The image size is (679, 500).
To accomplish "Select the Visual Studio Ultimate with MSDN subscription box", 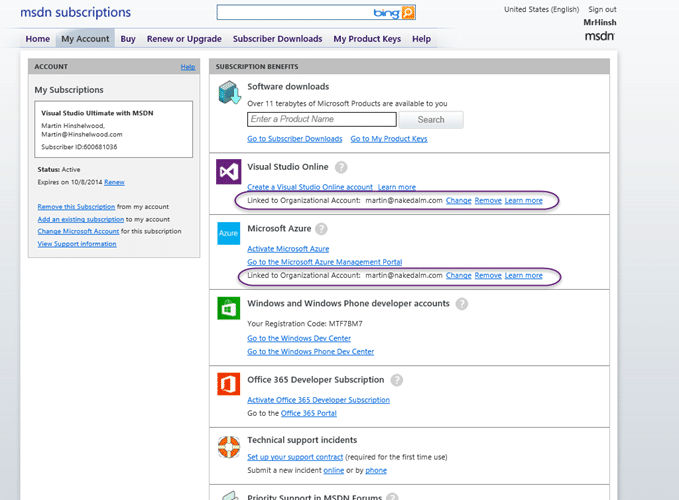I will point(113,129).
